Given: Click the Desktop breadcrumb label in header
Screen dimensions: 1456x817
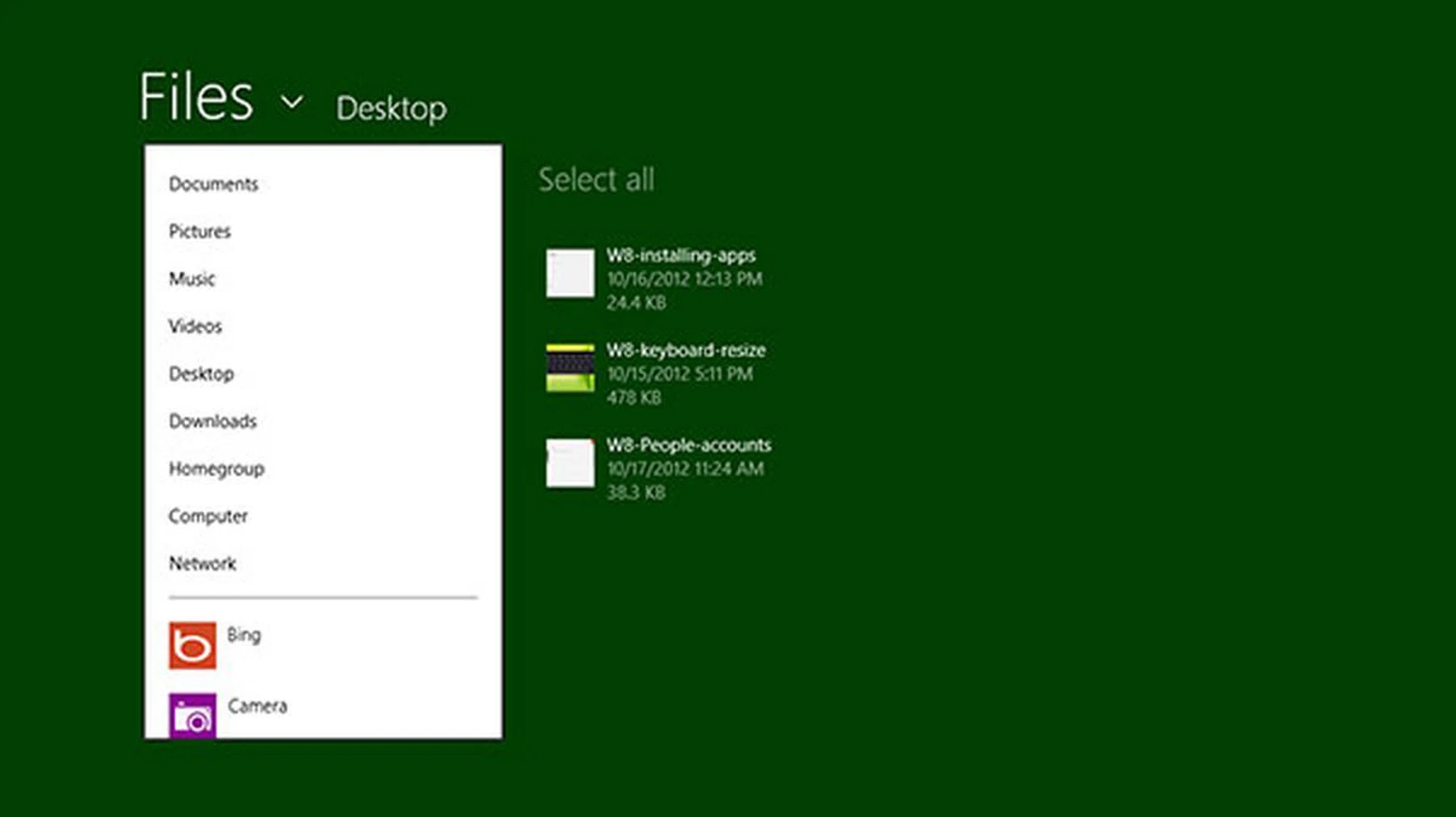Looking at the screenshot, I should pyautogui.click(x=391, y=108).
